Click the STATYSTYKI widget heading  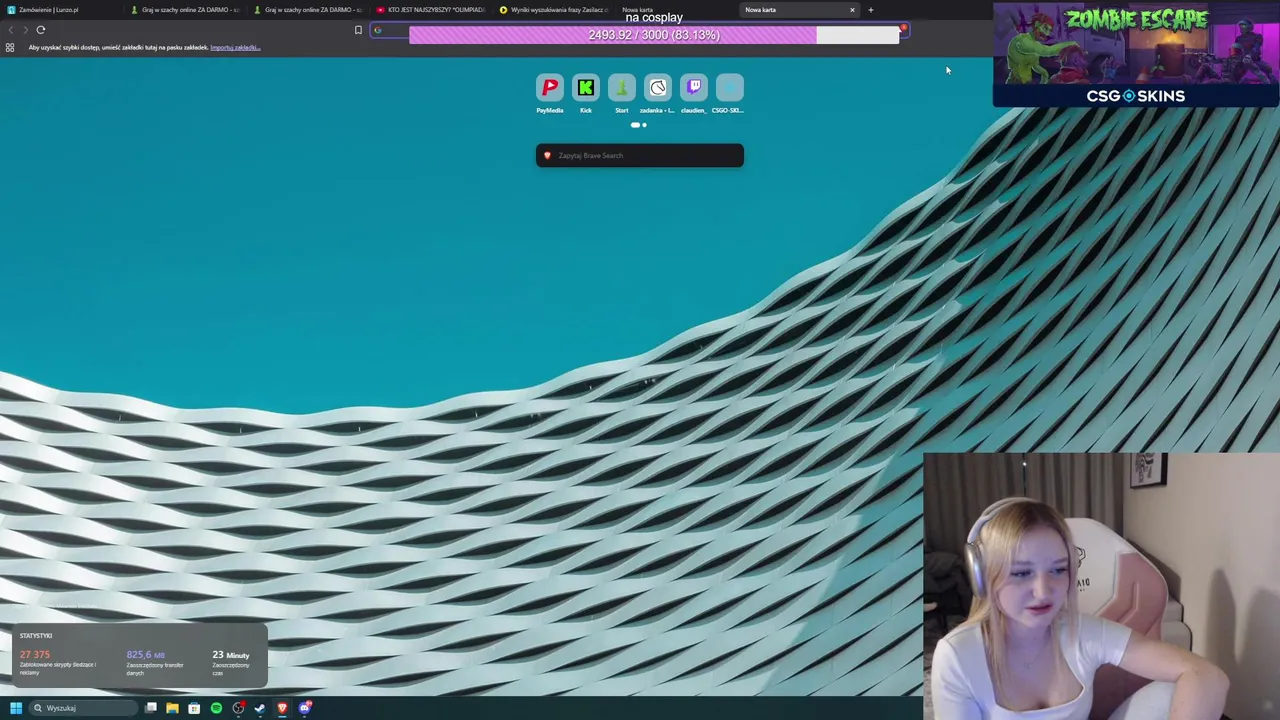pos(36,635)
